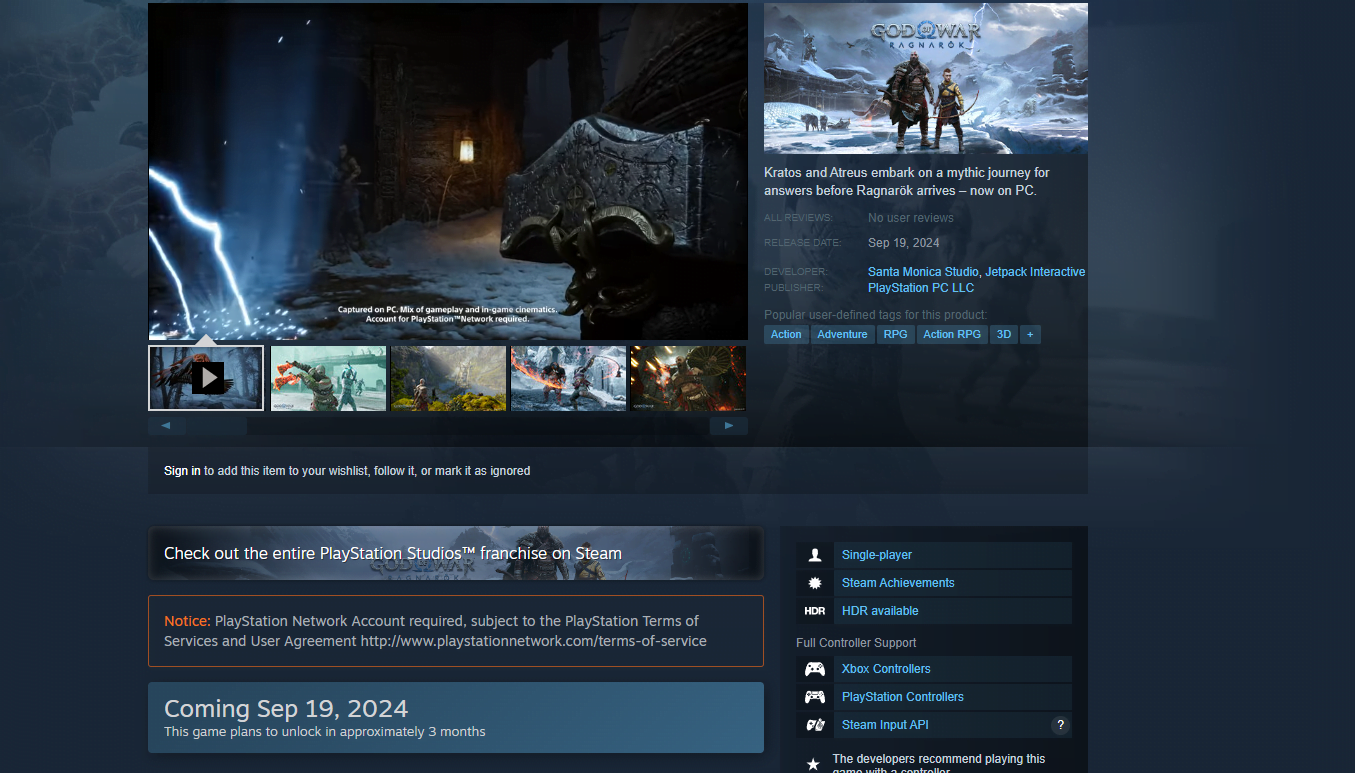
Task: Open the Adventure tag
Action: click(x=842, y=334)
